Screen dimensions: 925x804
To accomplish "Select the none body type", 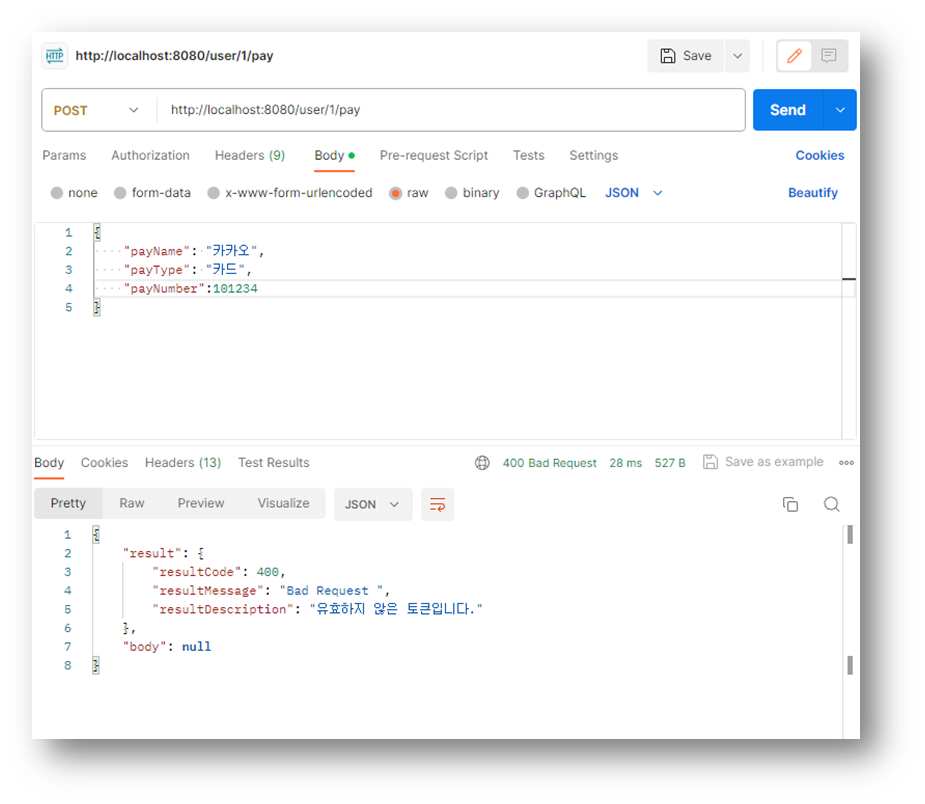I will click(x=74, y=193).
